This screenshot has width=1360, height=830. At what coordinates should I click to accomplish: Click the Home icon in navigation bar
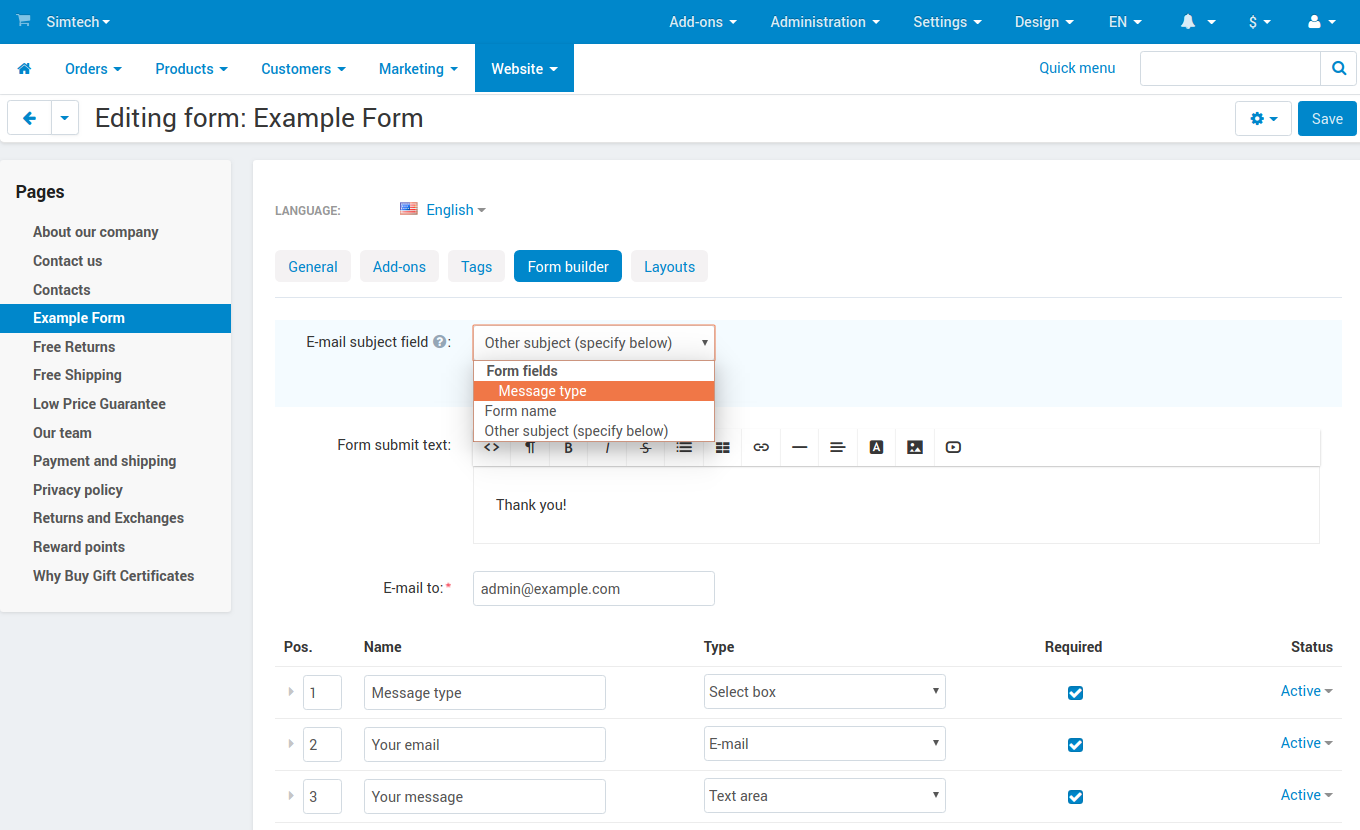24,69
